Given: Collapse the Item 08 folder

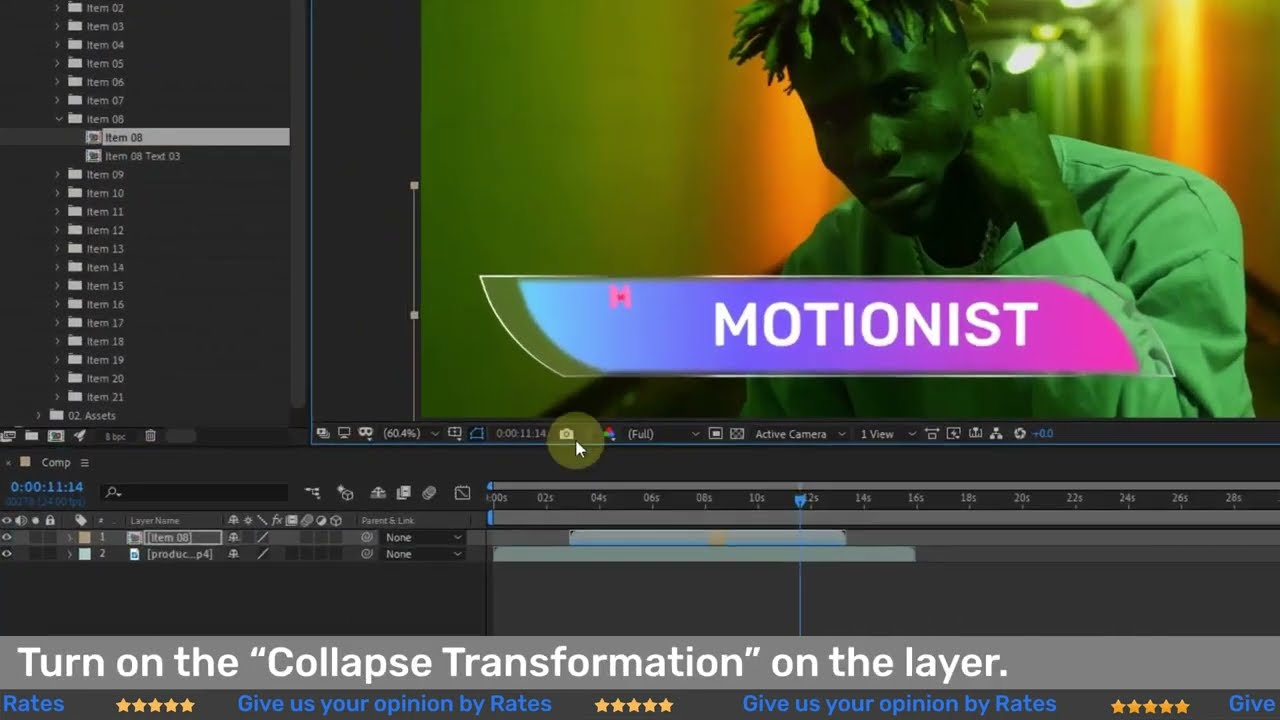Looking at the screenshot, I should coord(58,119).
